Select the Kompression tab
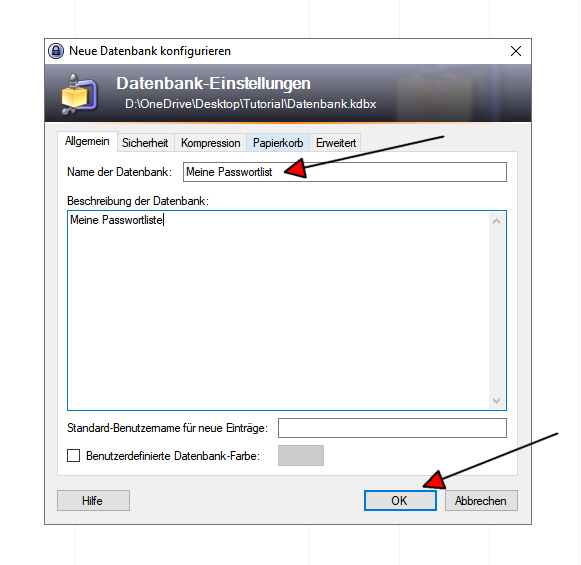Screen dimensions: 581x565 coord(210,143)
